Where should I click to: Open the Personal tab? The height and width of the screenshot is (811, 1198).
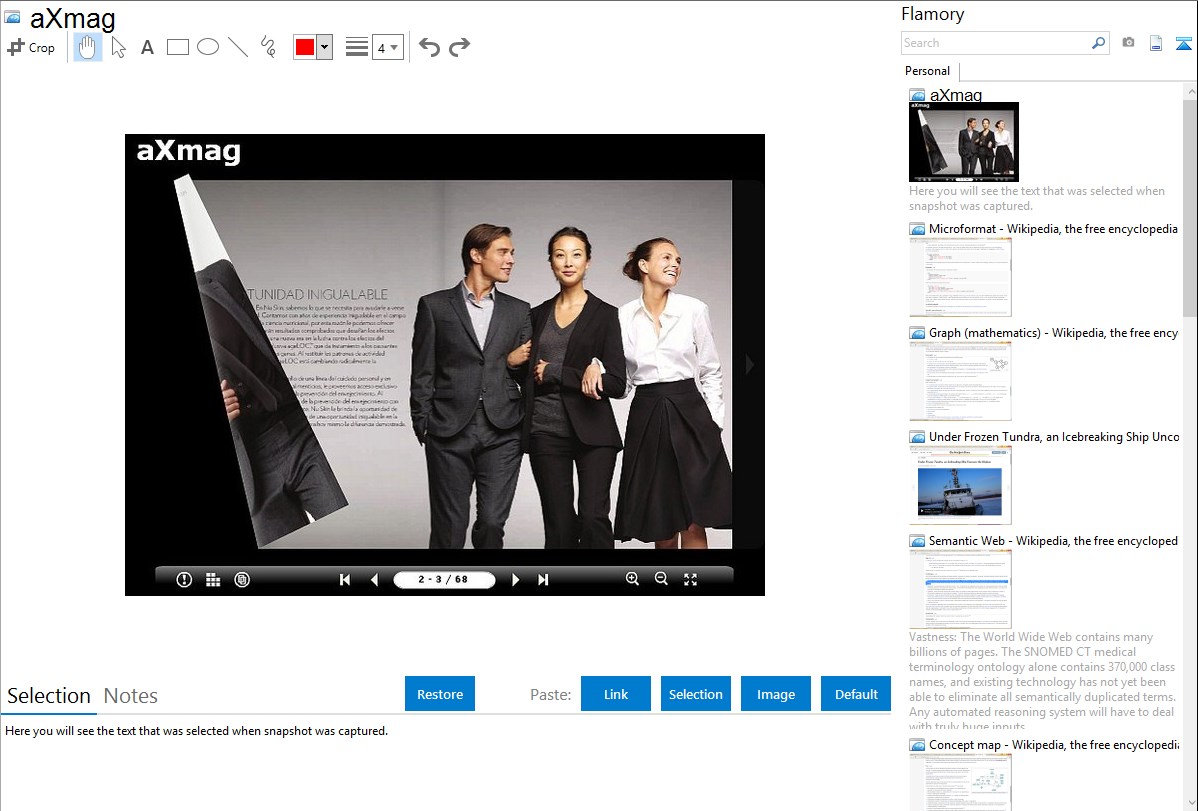927,71
